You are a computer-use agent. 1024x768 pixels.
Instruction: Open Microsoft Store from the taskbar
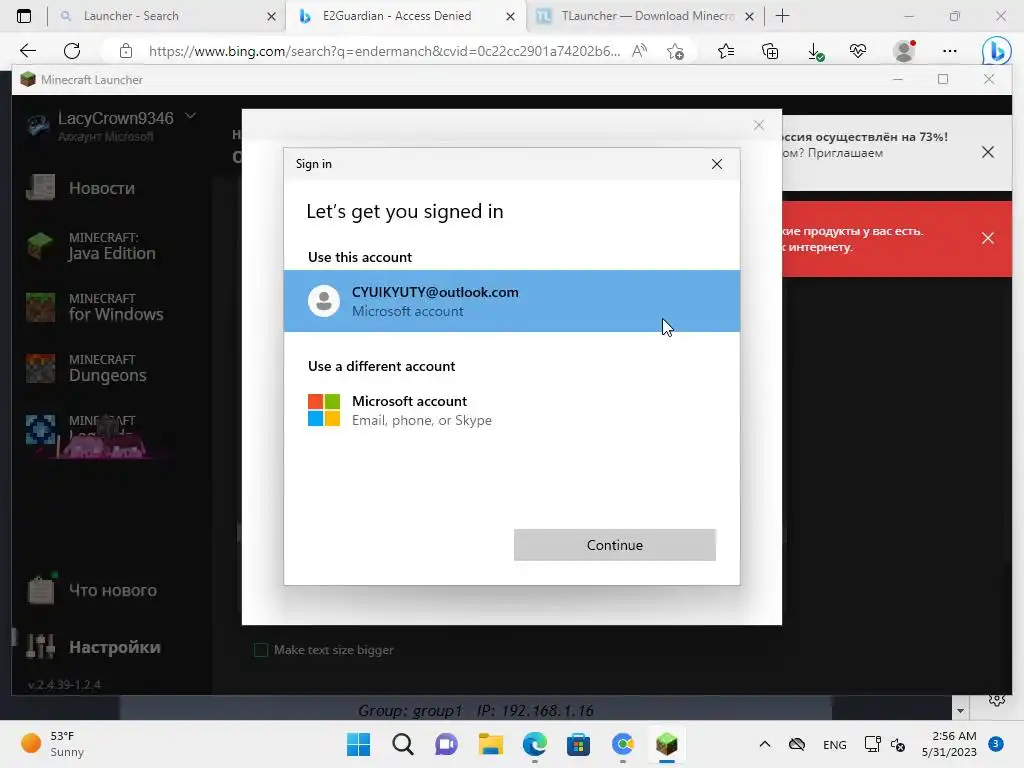coord(578,744)
